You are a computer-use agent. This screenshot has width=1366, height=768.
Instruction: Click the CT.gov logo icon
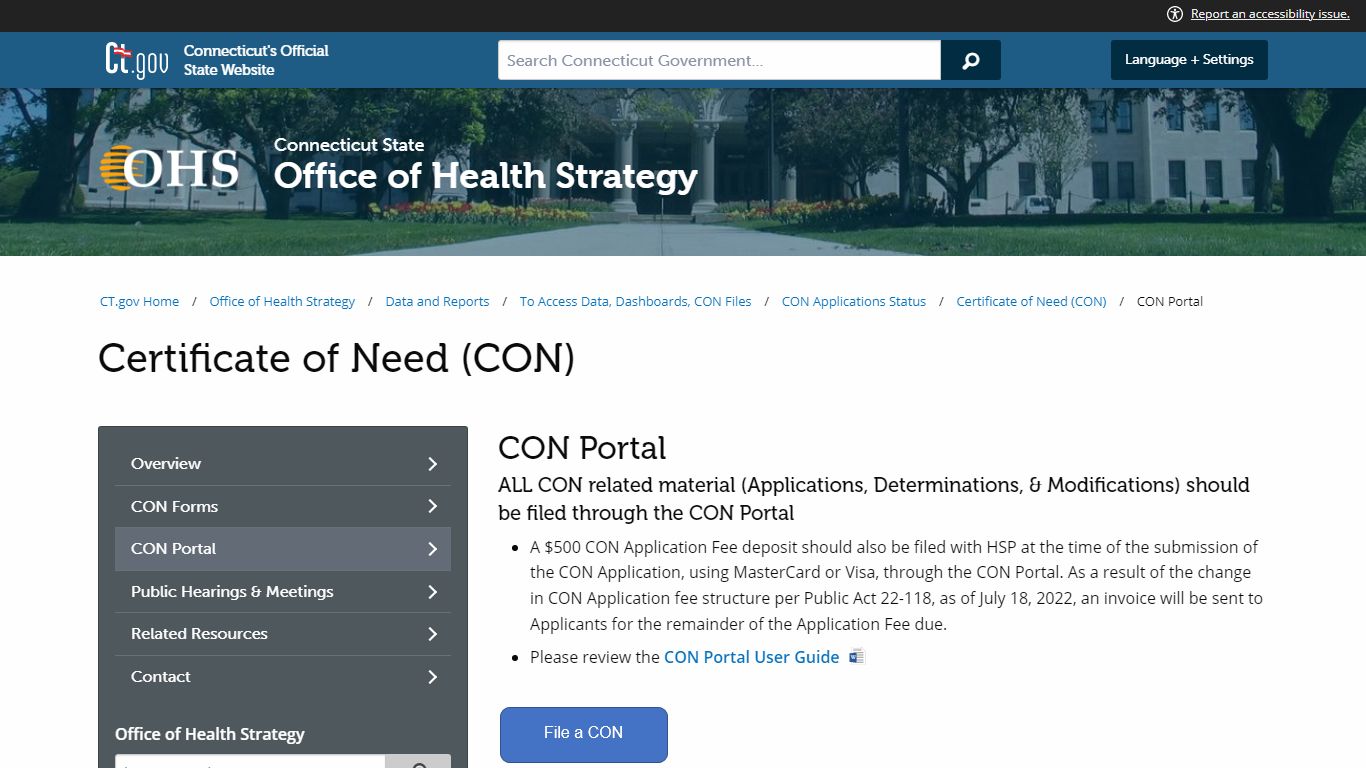coord(137,60)
